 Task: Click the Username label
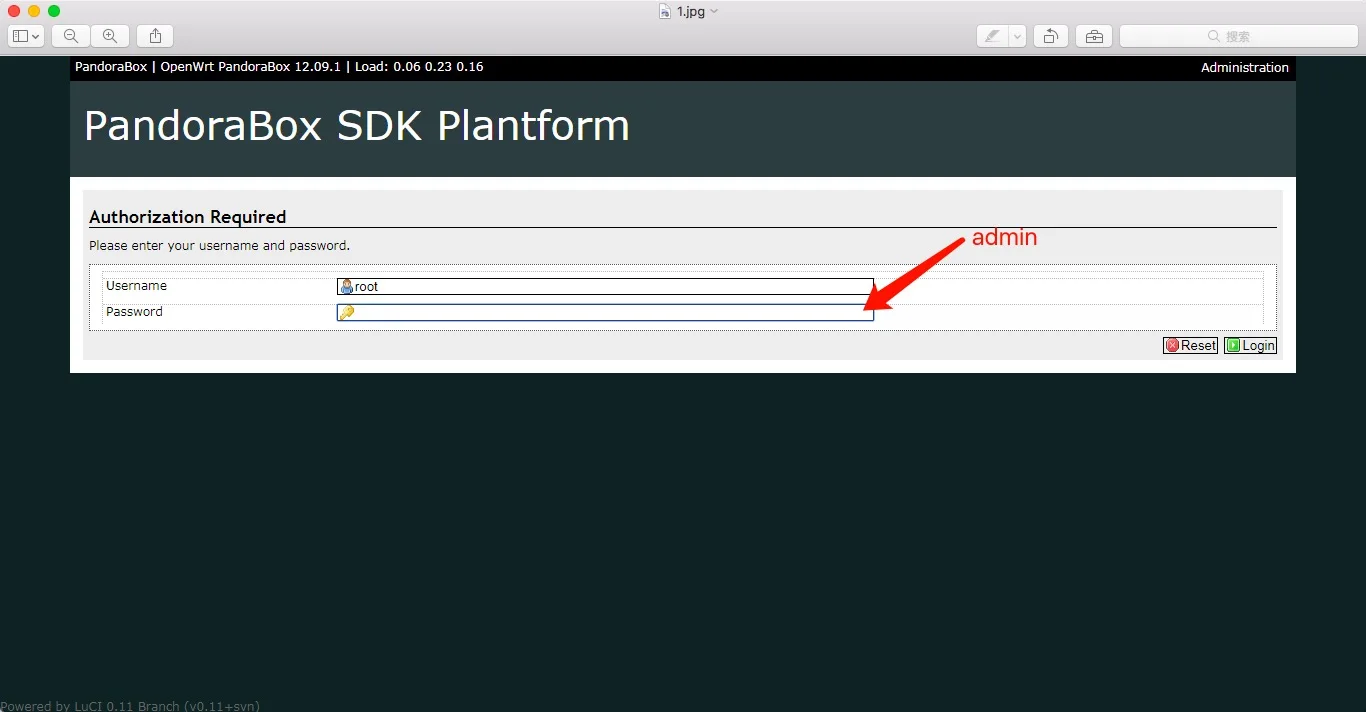136,286
